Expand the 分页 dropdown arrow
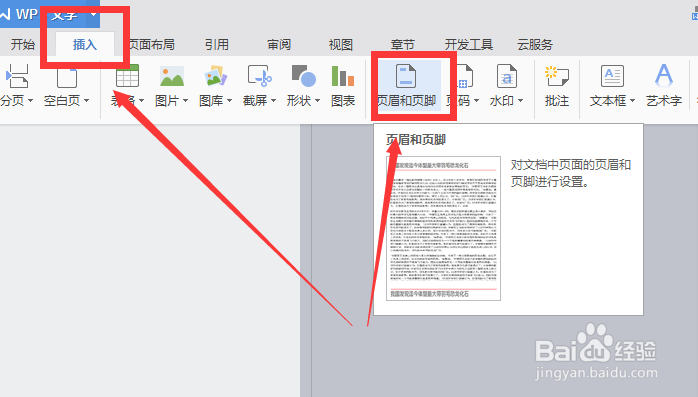Viewport: 698px width, 397px height. pyautogui.click(x=30, y=101)
